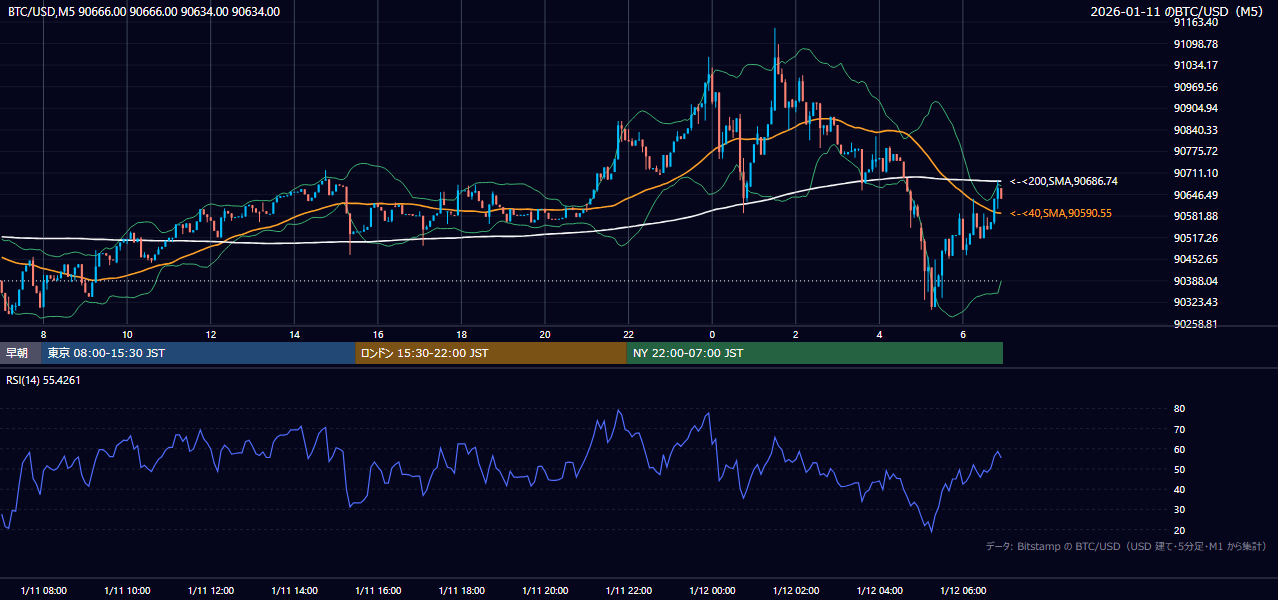Click the 早朝 session bar segment
The width and height of the screenshot is (1278, 600).
coord(21,353)
